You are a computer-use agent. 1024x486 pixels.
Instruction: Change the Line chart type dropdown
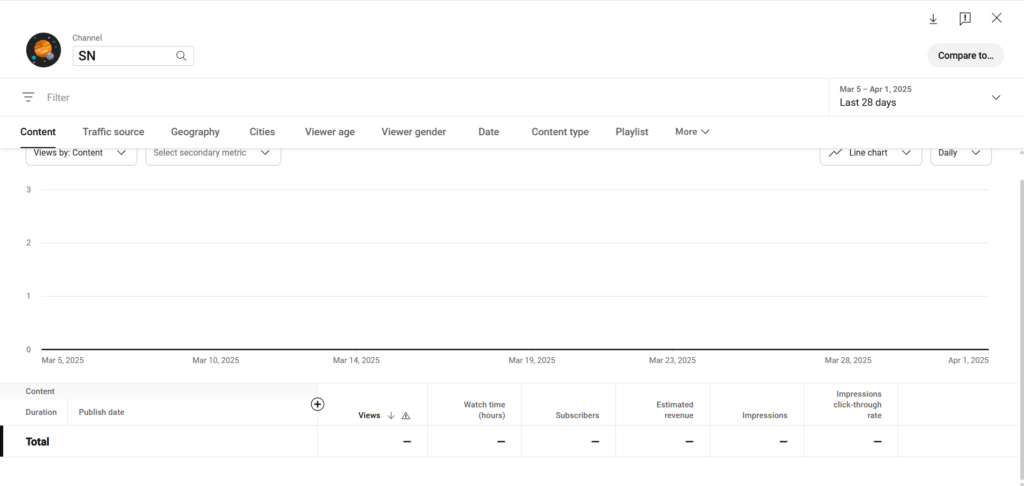click(x=870, y=153)
